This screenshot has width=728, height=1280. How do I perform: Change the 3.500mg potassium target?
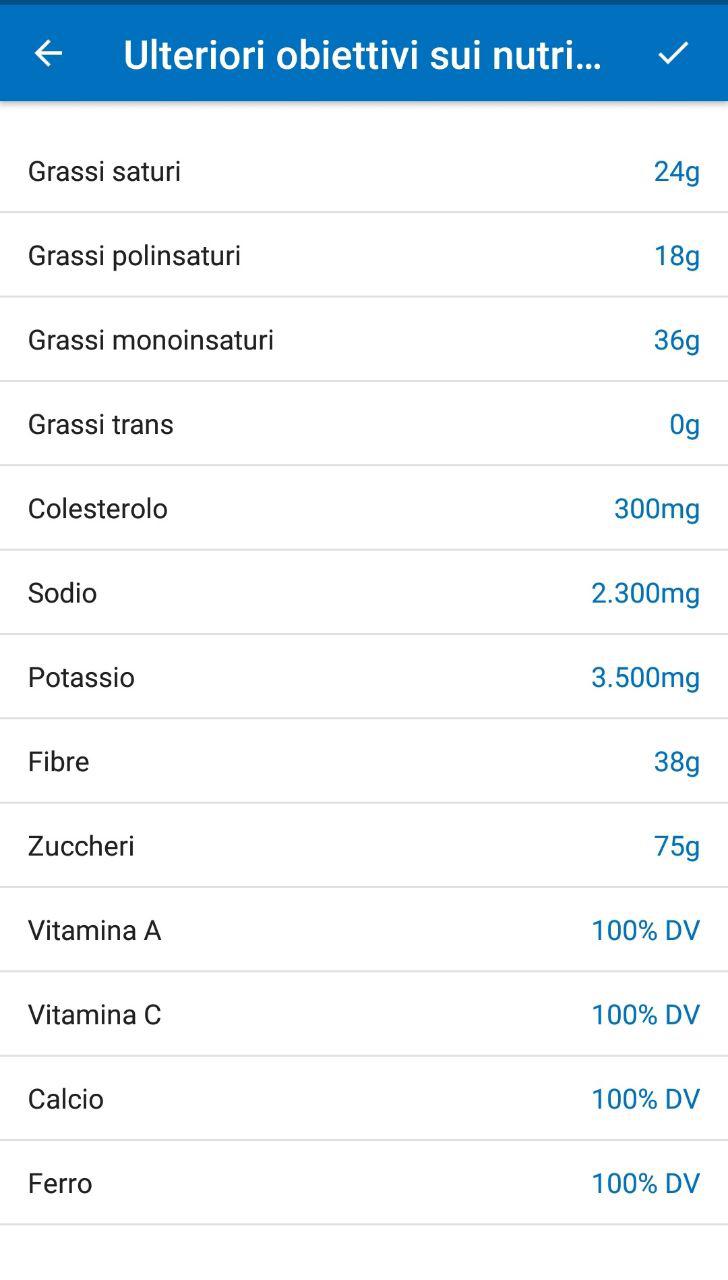(x=645, y=678)
